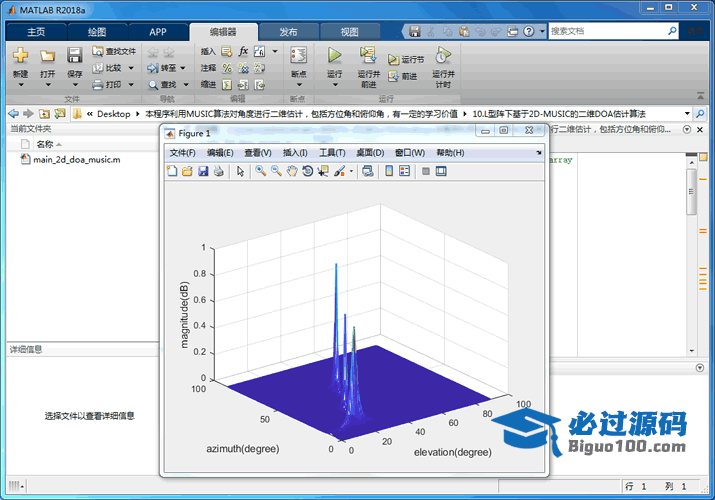Open the dropdown arrow under 断点
This screenshot has width=715, height=500.
299,85
